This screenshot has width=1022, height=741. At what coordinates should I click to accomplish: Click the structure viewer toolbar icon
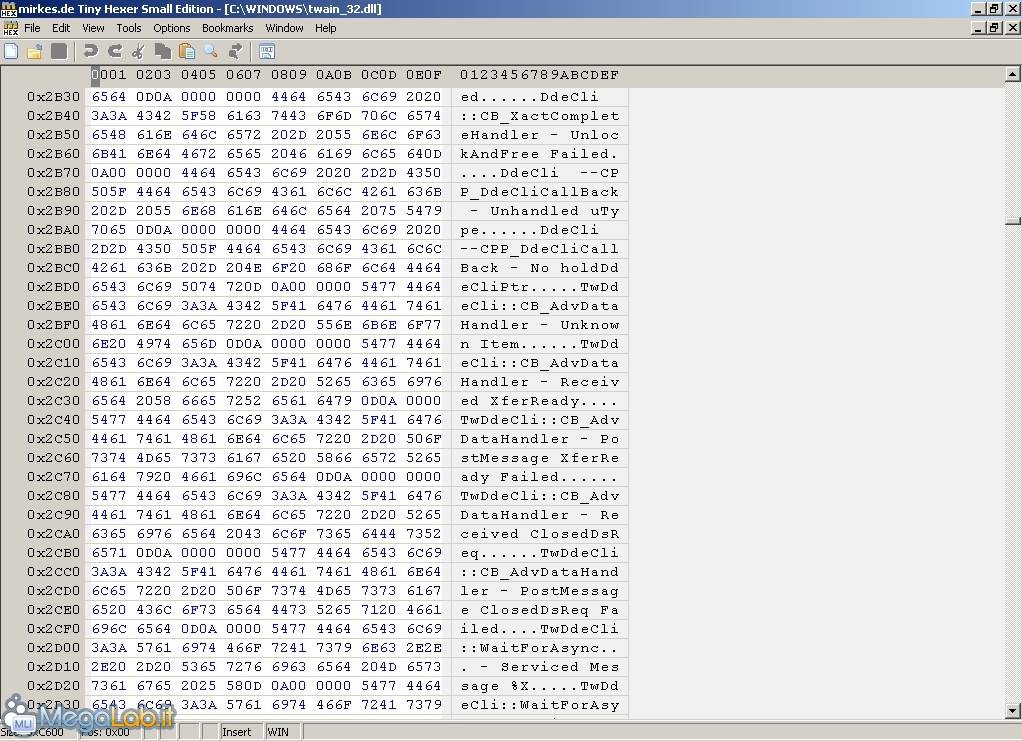point(267,51)
